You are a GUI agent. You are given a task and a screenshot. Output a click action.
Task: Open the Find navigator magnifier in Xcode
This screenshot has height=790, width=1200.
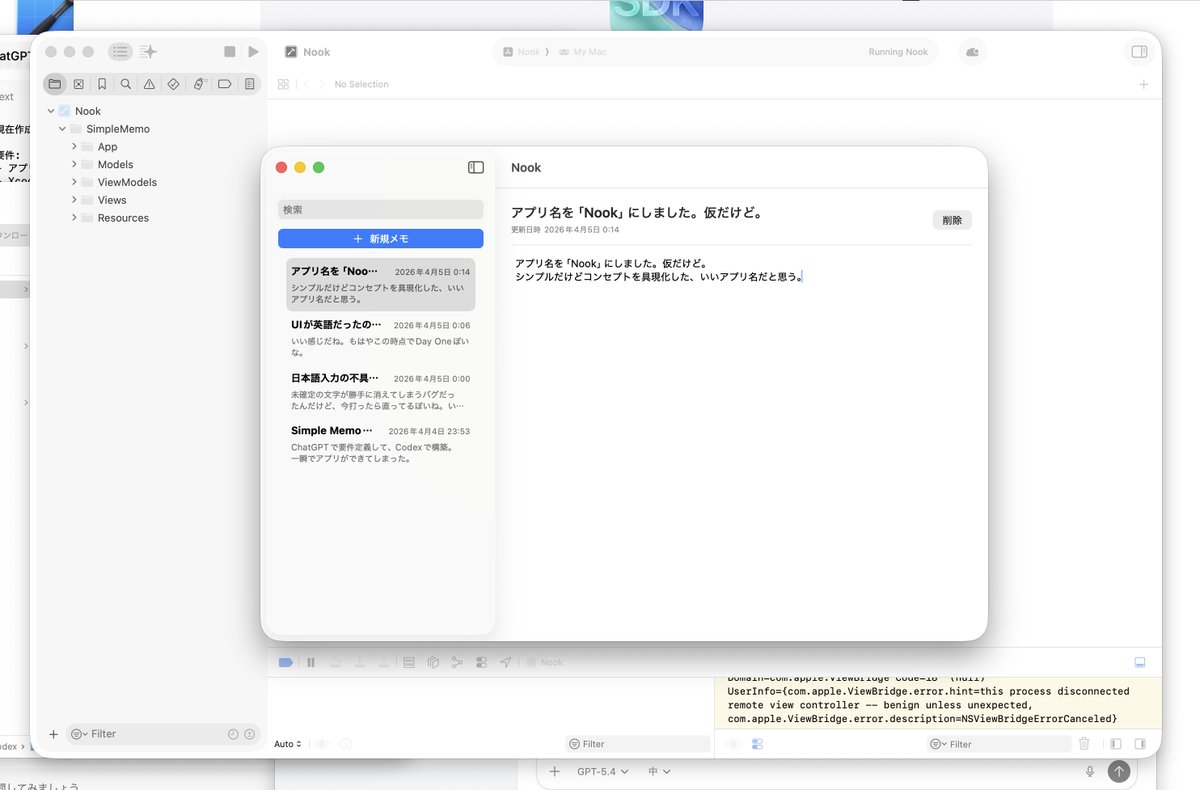[x=125, y=84]
